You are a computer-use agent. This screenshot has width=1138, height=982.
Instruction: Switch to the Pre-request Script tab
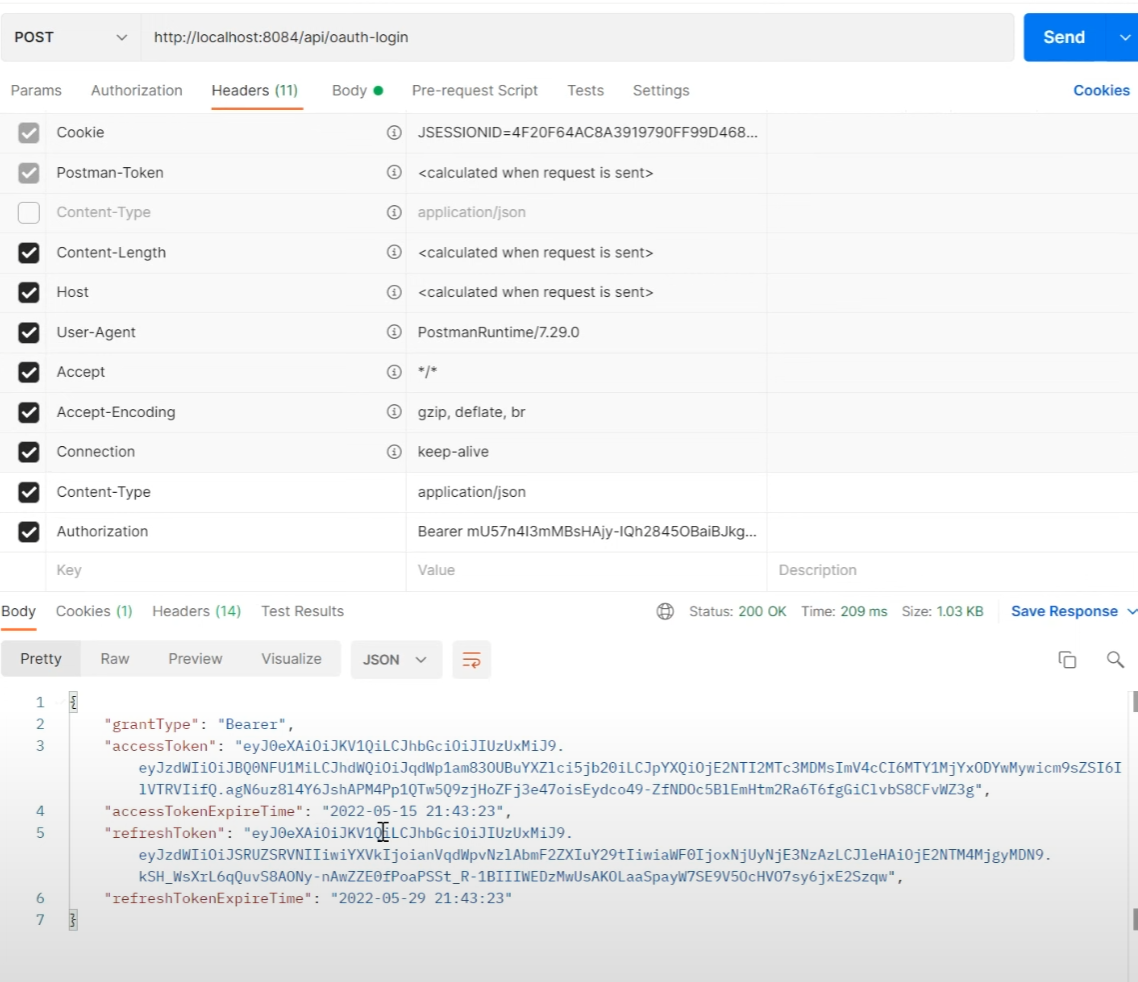coord(474,90)
